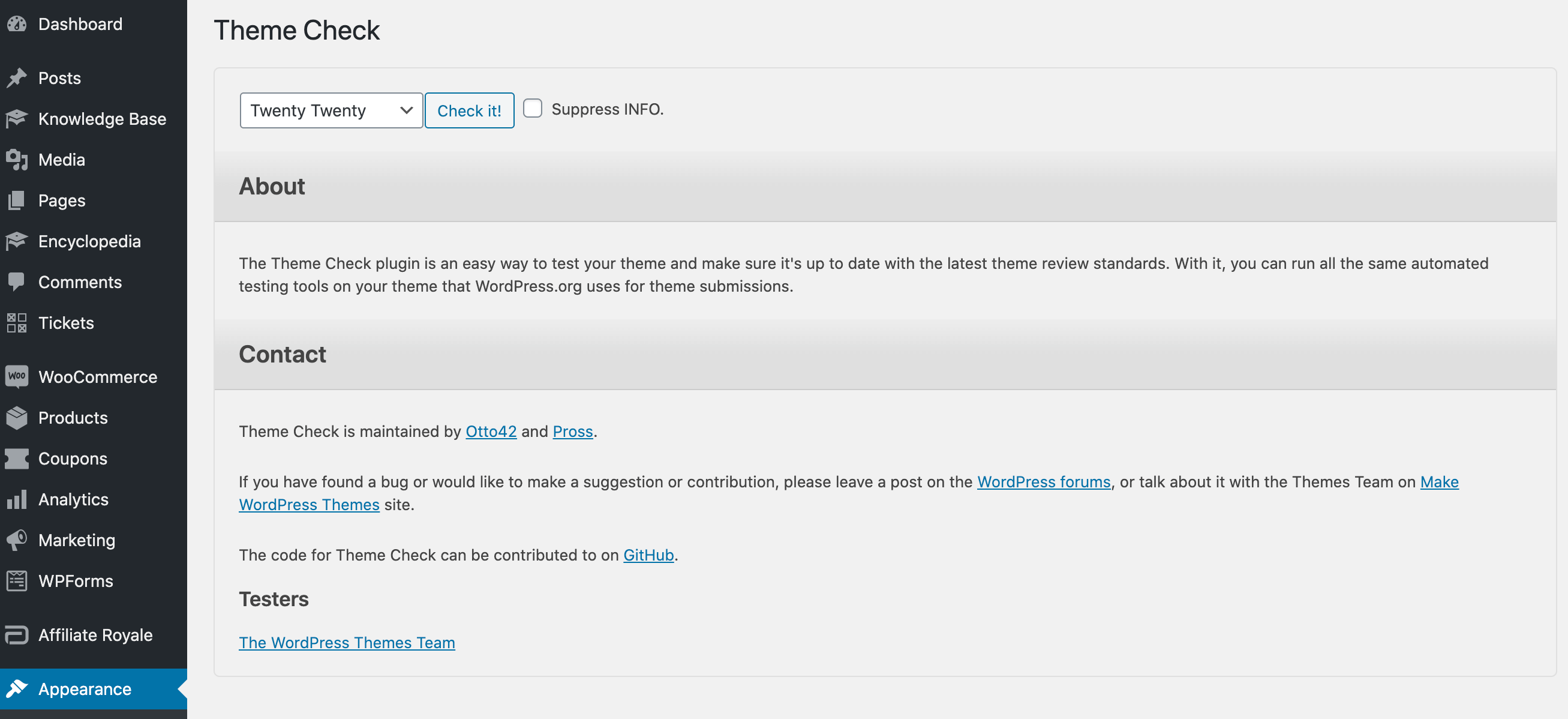
Task: Click the Analytics bar chart icon
Action: 17,499
